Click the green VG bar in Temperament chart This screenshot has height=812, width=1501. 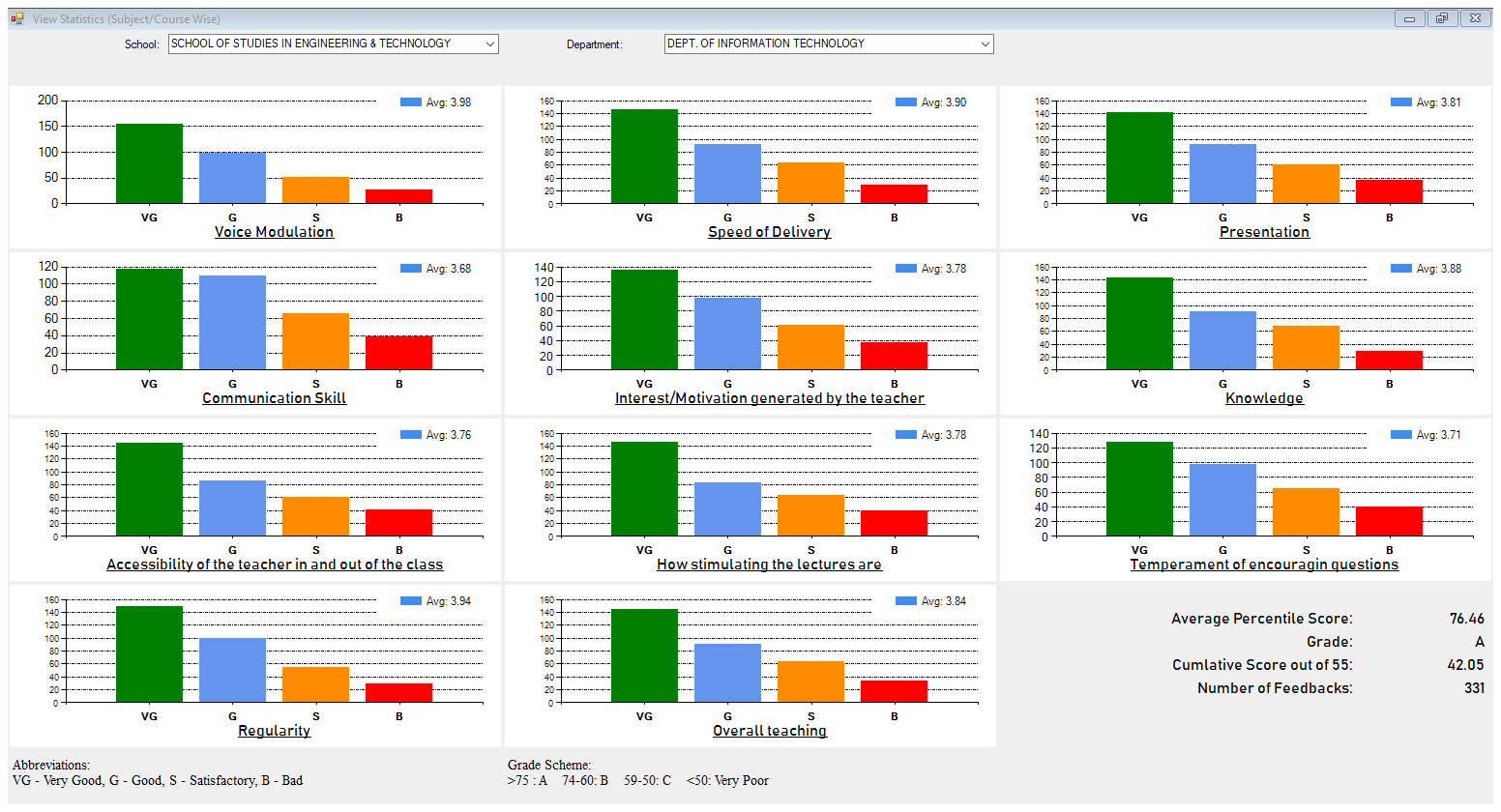1139,489
